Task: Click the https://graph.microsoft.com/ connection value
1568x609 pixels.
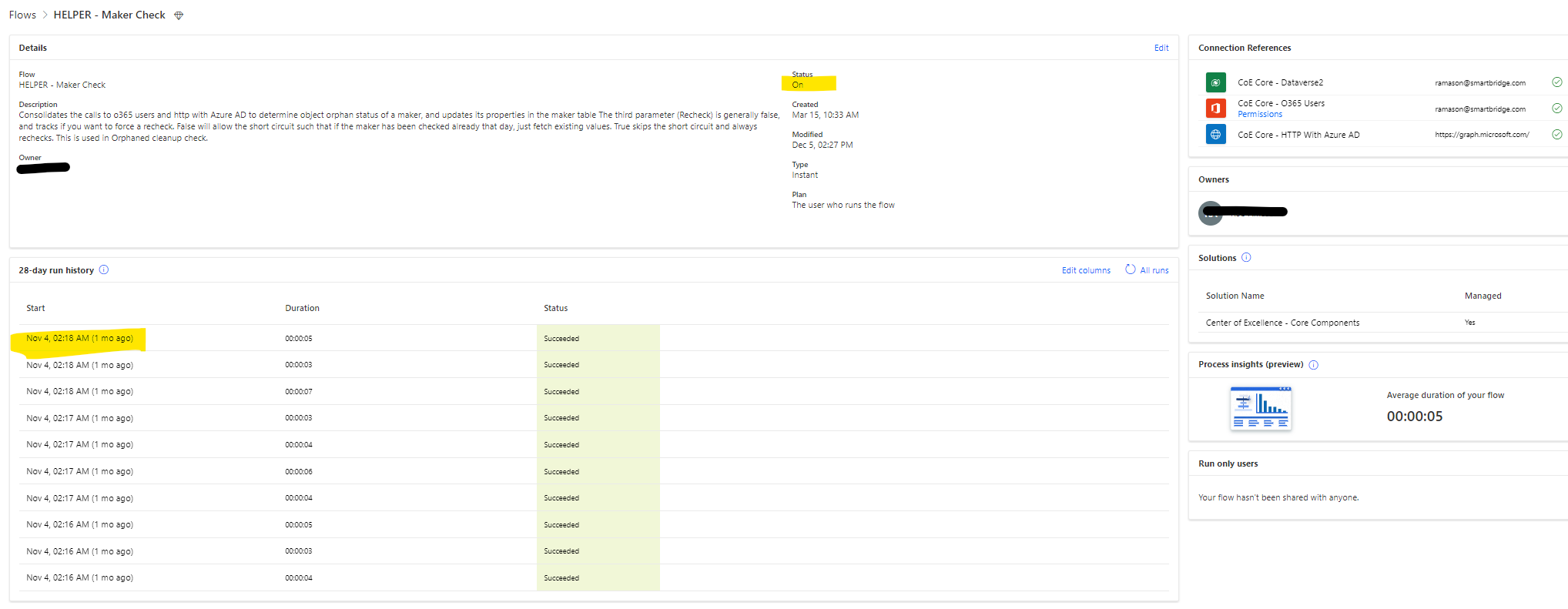Action: click(1482, 135)
